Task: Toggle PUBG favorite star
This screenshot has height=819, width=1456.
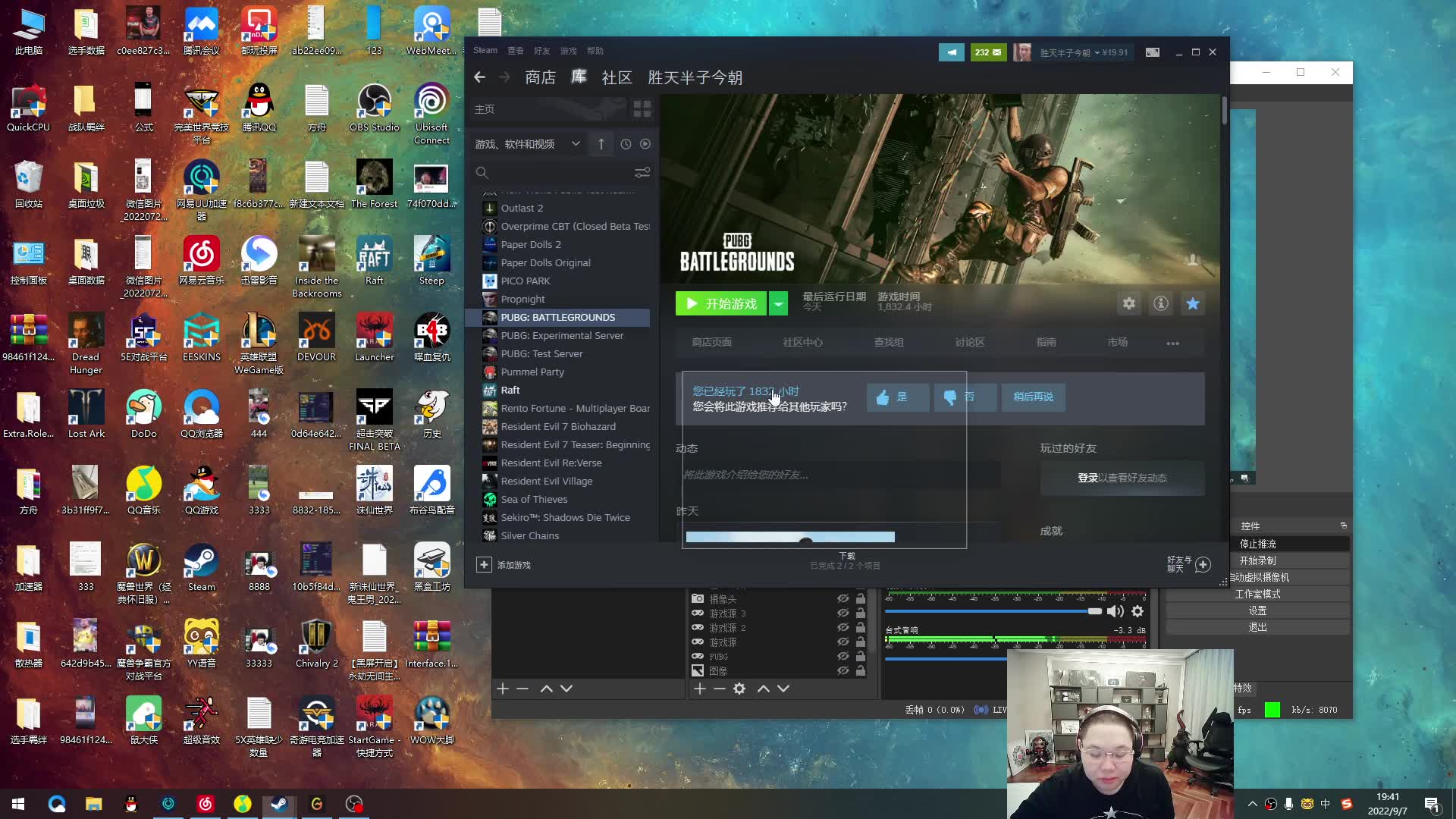Action: pos(1193,304)
